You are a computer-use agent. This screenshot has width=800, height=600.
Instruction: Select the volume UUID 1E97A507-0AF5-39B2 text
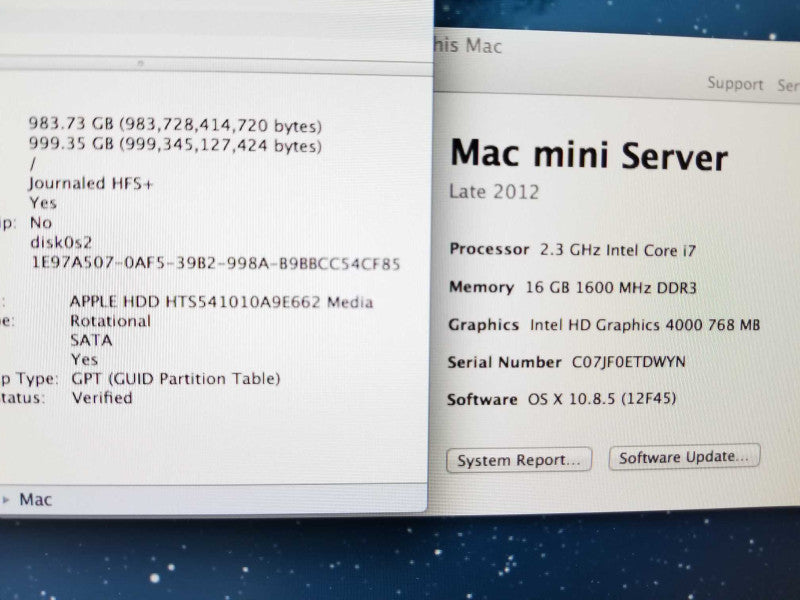(216, 263)
